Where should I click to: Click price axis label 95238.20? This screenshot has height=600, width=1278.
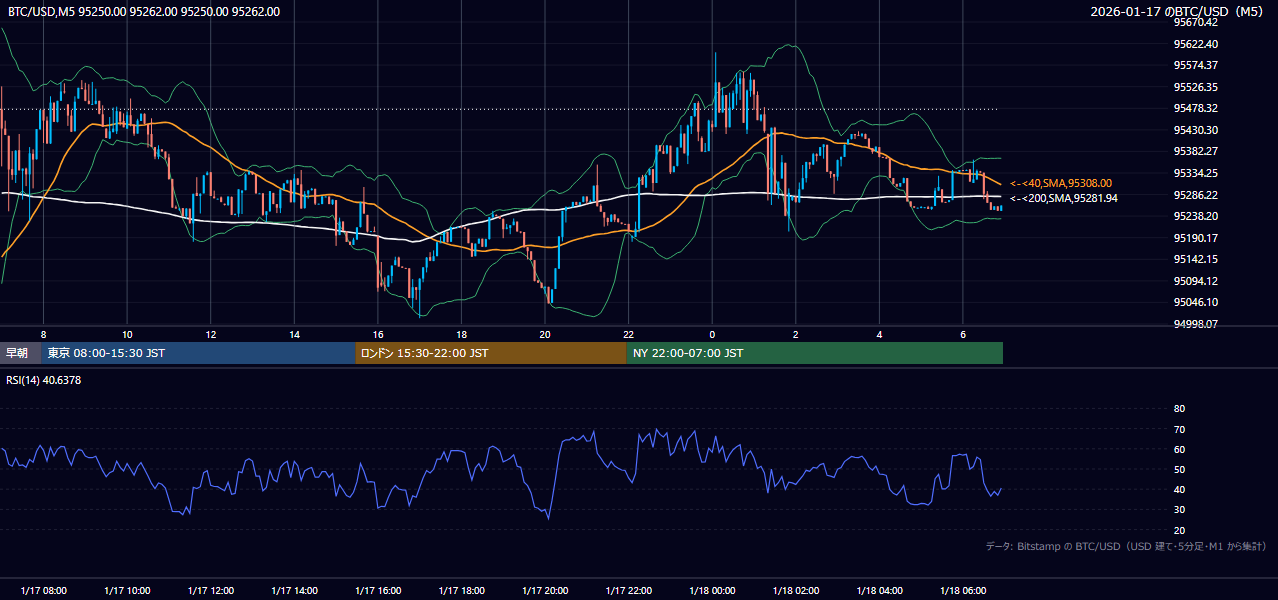coord(1195,216)
